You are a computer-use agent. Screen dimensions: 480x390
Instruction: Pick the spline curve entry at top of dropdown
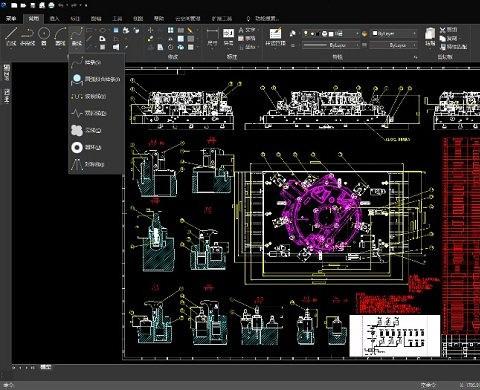pyautogui.click(x=87, y=62)
